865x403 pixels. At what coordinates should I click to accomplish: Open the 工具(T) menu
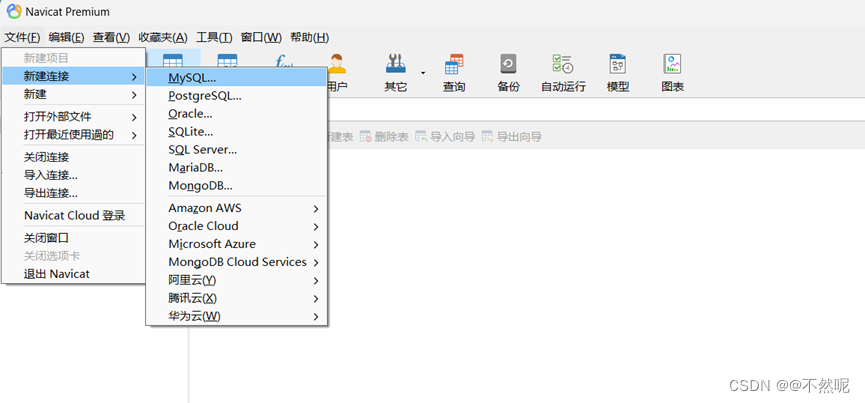click(215, 37)
